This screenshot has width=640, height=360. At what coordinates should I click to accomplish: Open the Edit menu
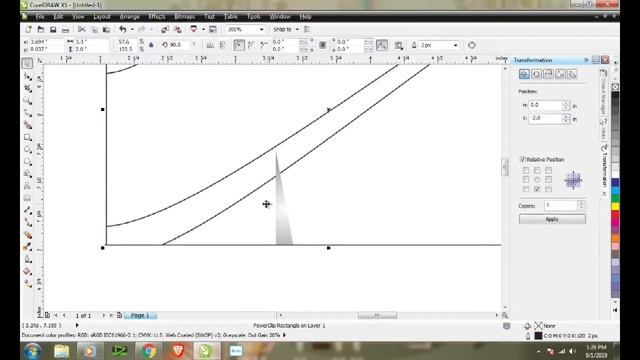click(x=58, y=17)
